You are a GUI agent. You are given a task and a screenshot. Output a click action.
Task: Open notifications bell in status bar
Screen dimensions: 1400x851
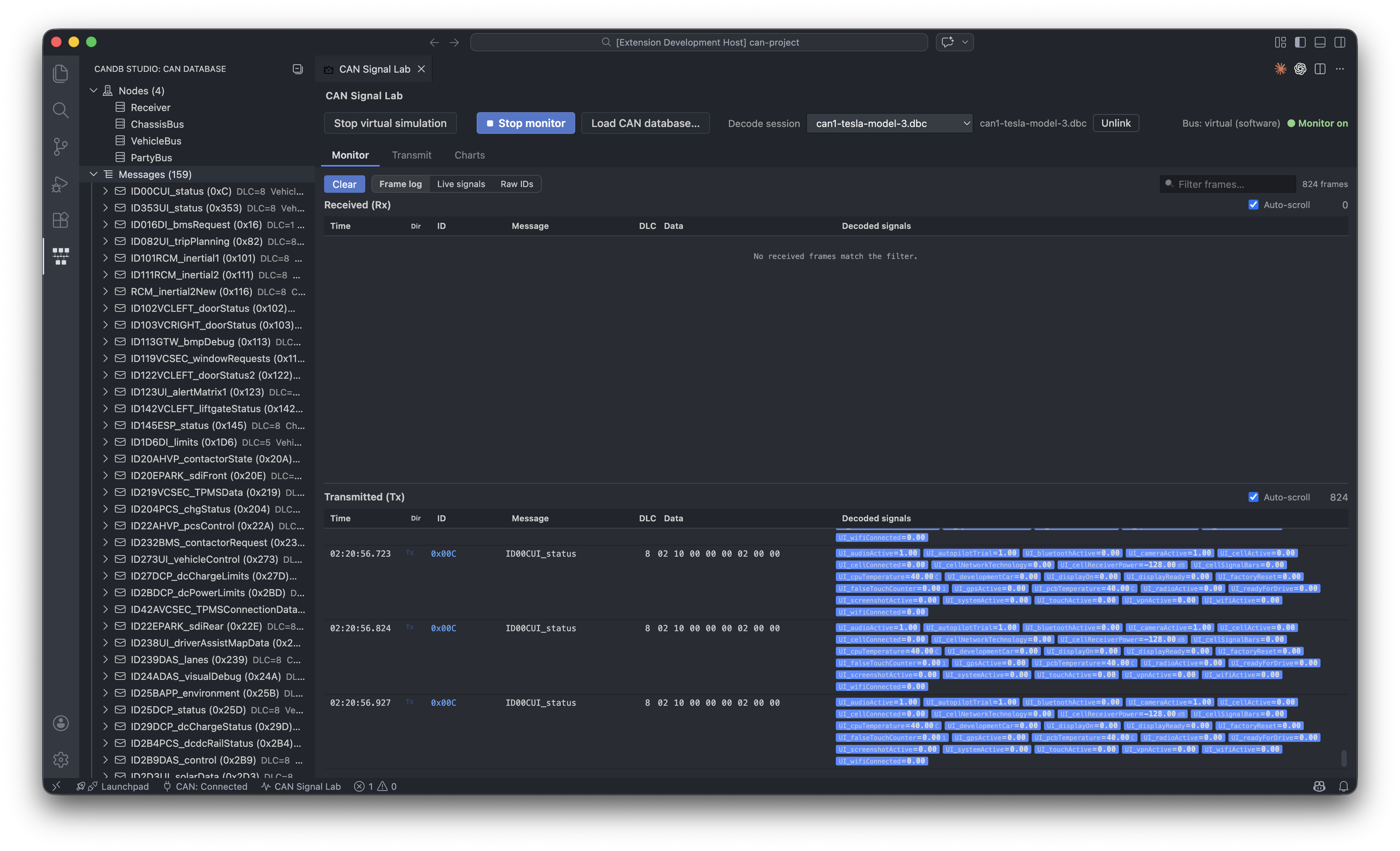[1343, 786]
